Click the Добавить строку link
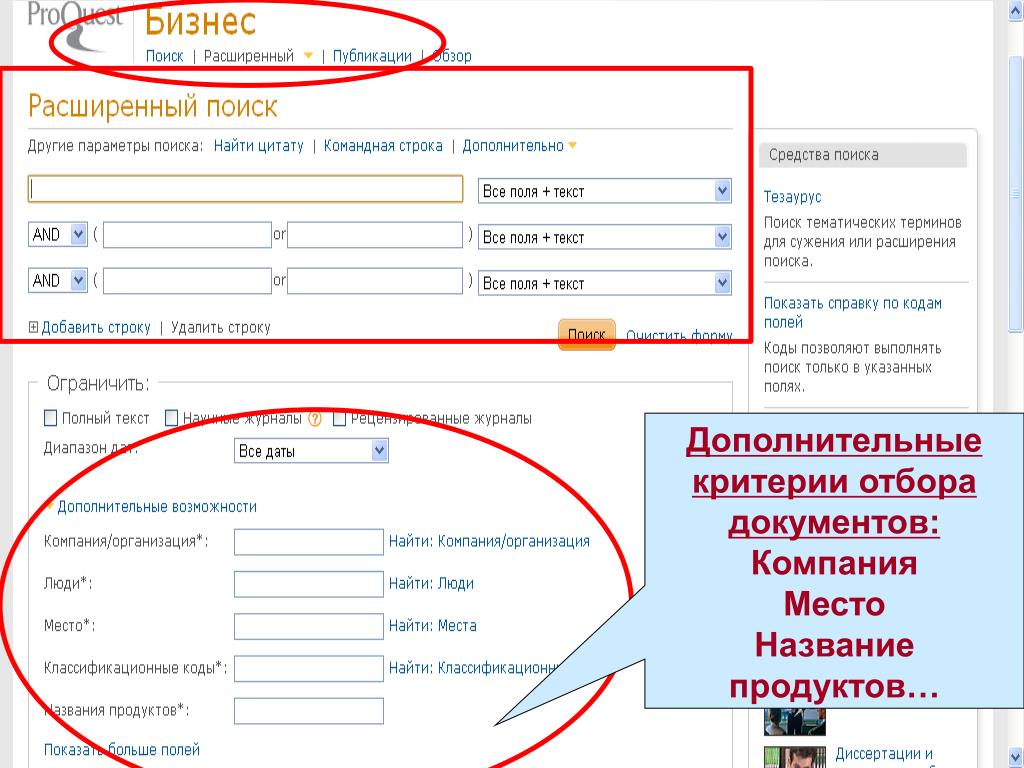 click(96, 327)
